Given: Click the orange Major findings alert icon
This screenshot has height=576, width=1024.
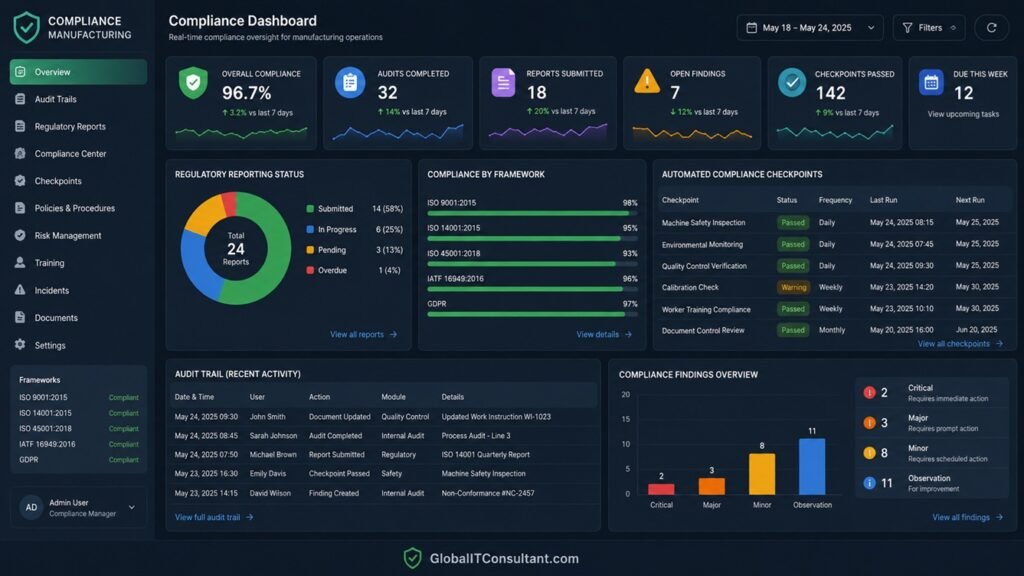Looking at the screenshot, I should pos(869,423).
